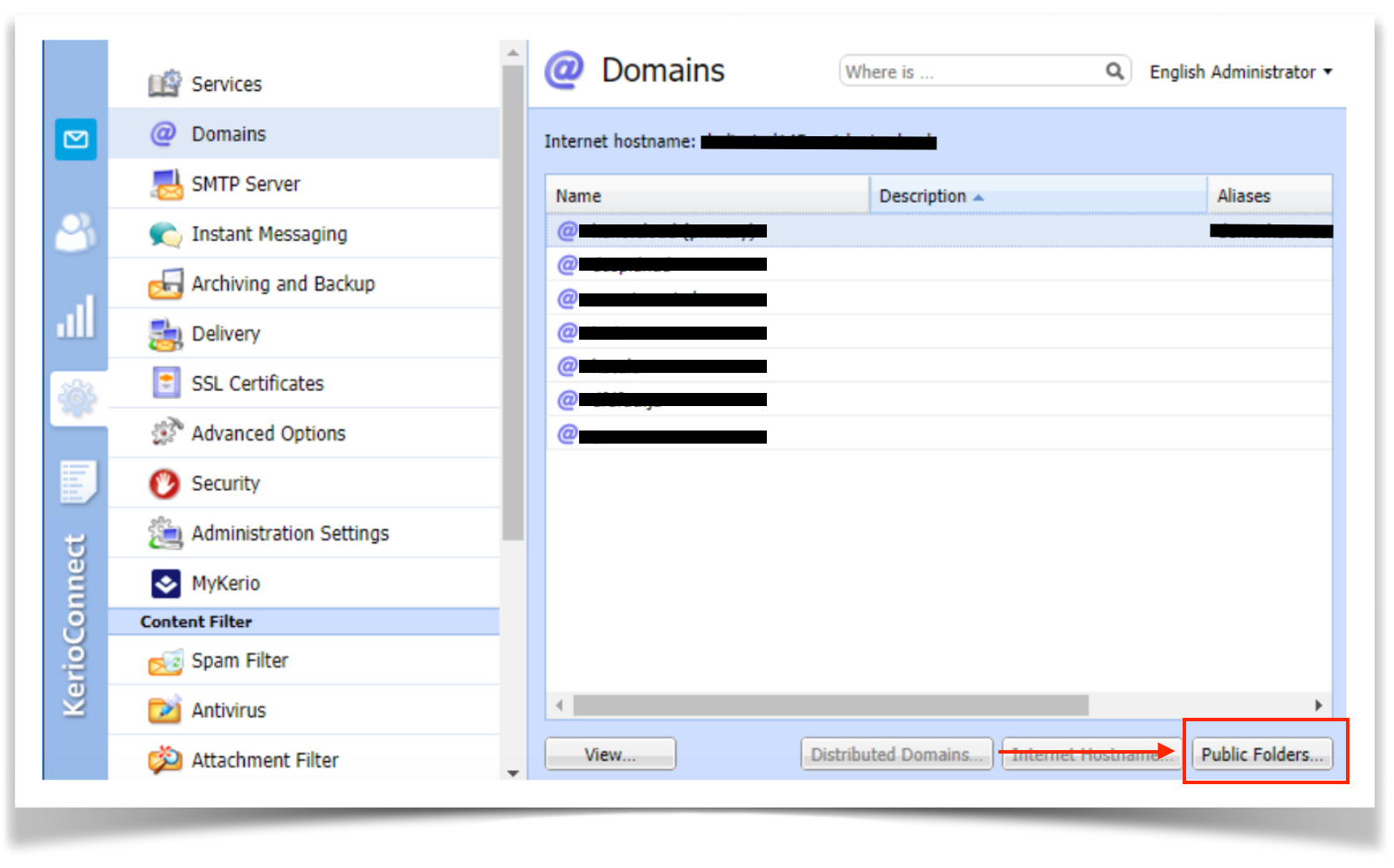Click the Security red hand icon

tap(164, 484)
